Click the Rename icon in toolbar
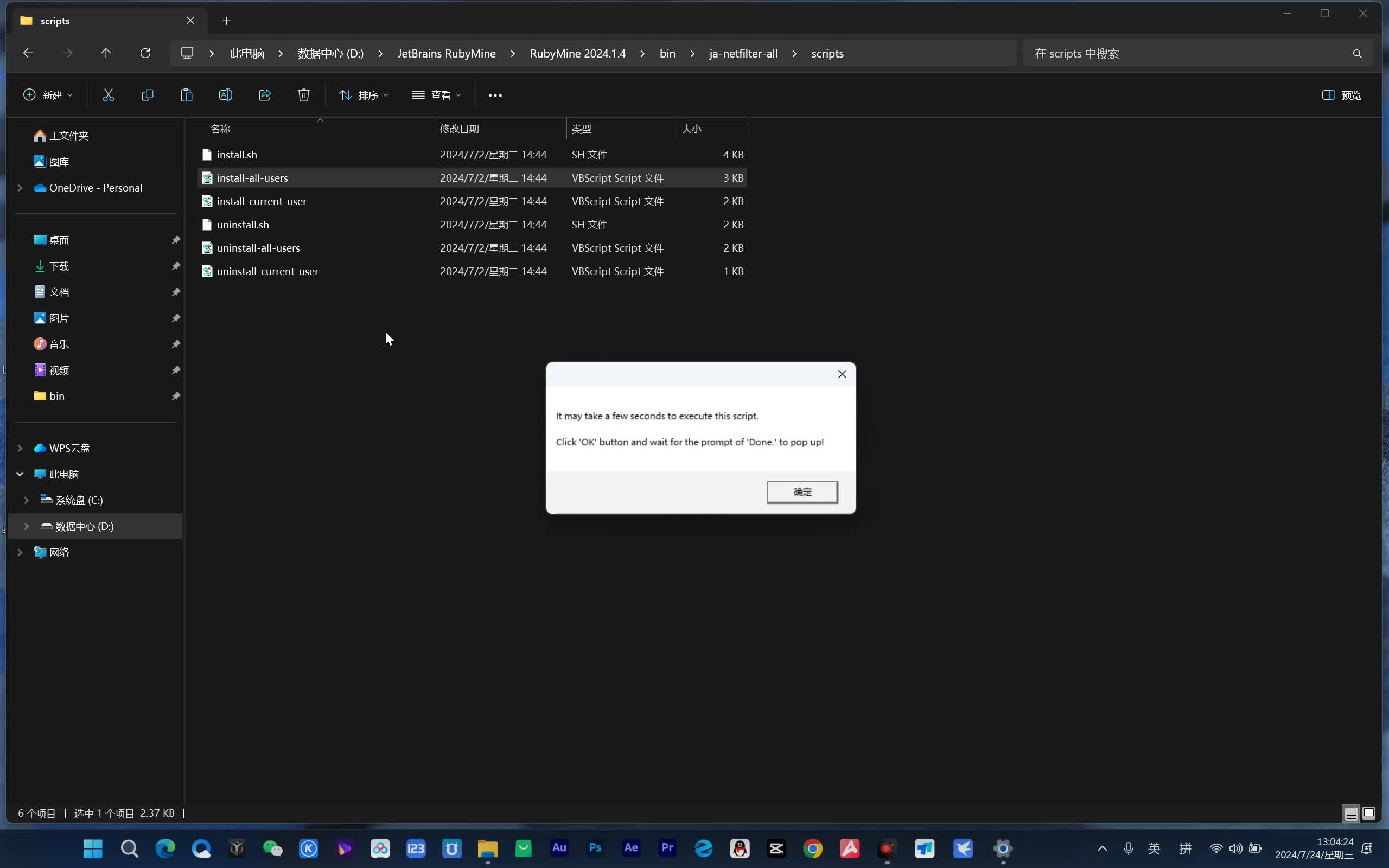Image resolution: width=1389 pixels, height=868 pixels. (226, 95)
